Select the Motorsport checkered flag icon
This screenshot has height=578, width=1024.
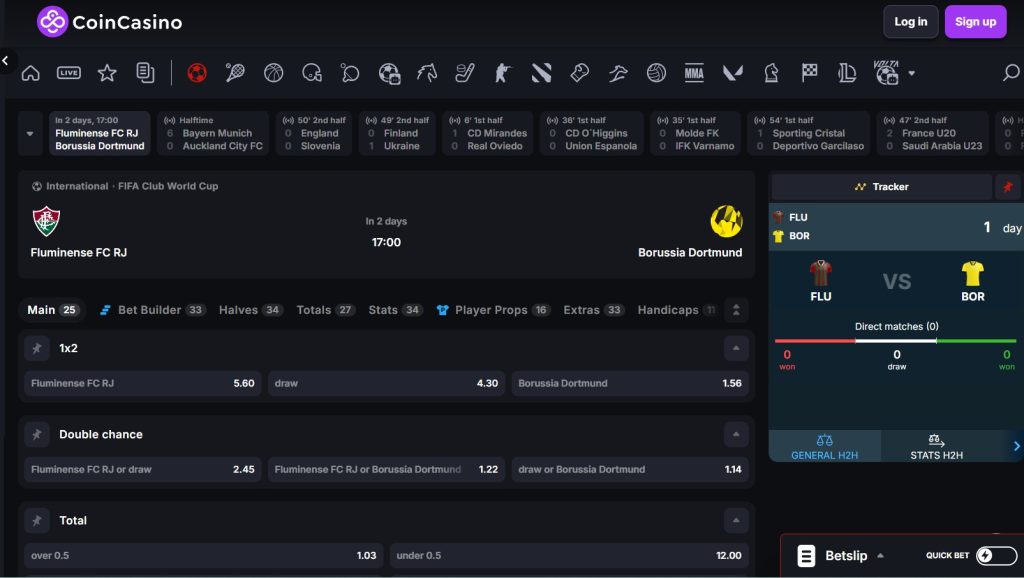click(x=809, y=72)
